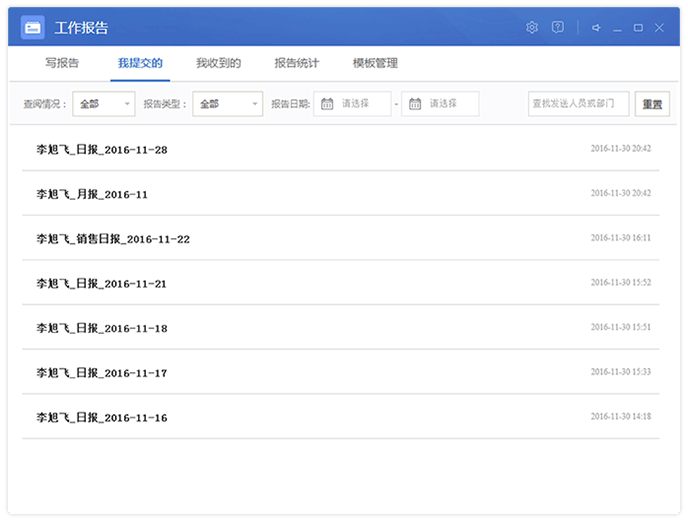The image size is (688, 522).
Task: Switch to the 报告统计 tab
Action: pos(297,63)
